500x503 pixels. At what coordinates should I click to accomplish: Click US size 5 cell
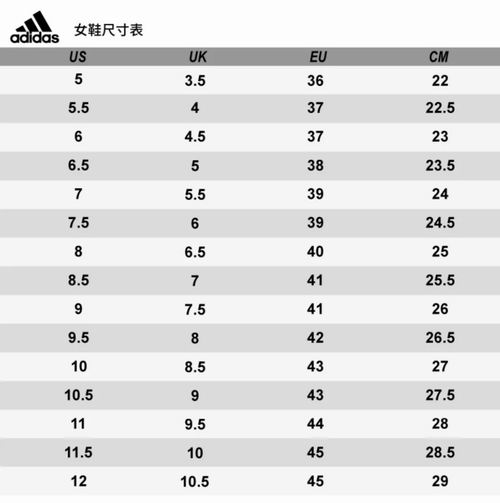78,79
